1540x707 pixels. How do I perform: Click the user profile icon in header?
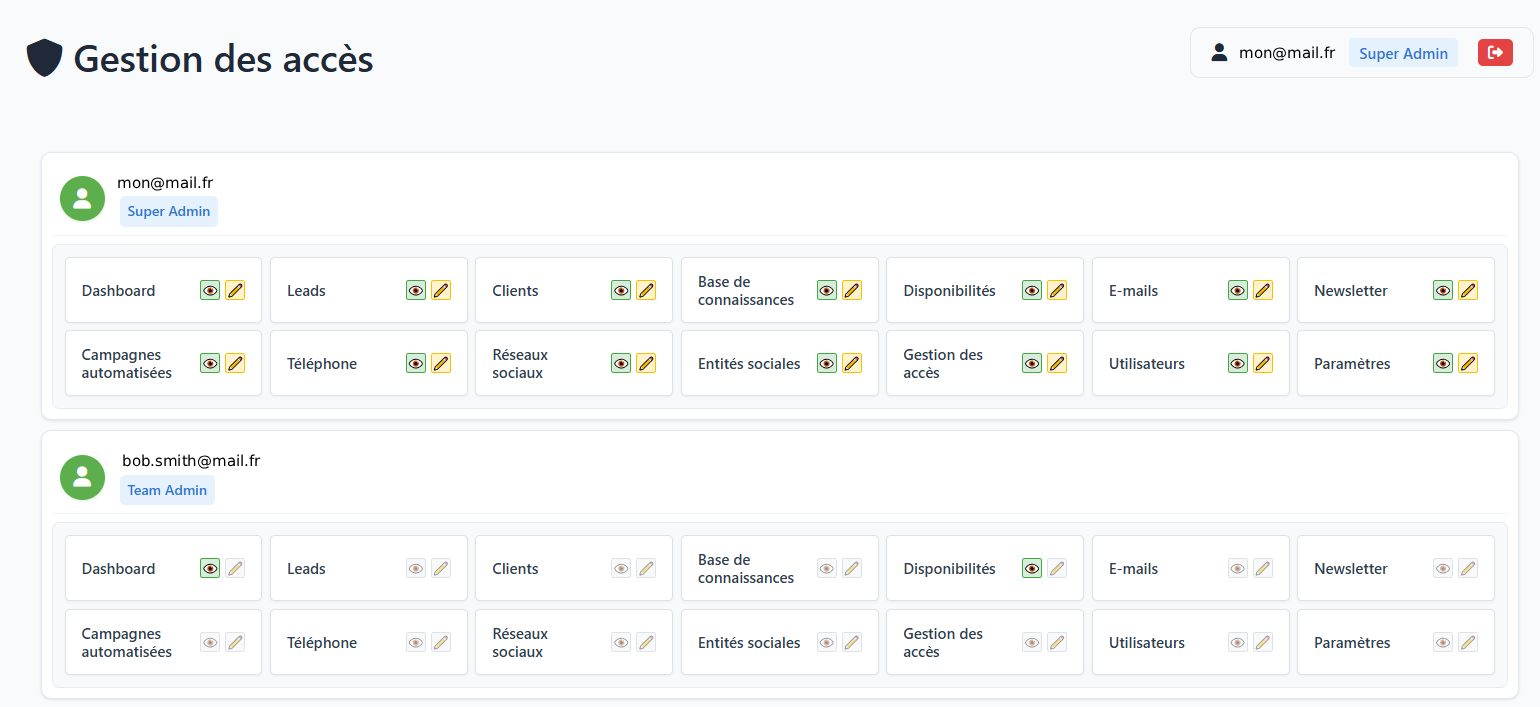point(1219,53)
